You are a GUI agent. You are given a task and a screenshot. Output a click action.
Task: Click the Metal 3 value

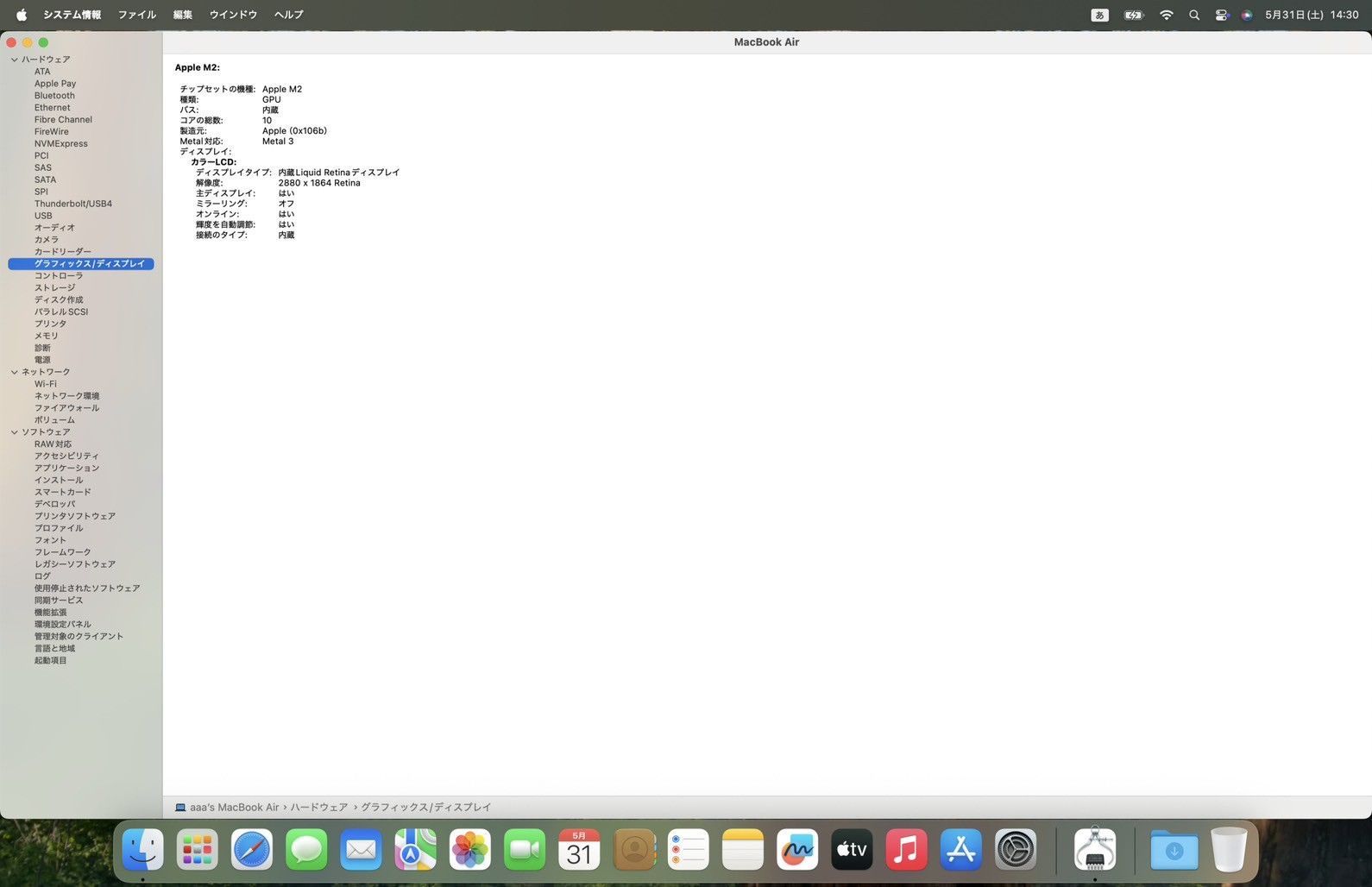click(278, 142)
